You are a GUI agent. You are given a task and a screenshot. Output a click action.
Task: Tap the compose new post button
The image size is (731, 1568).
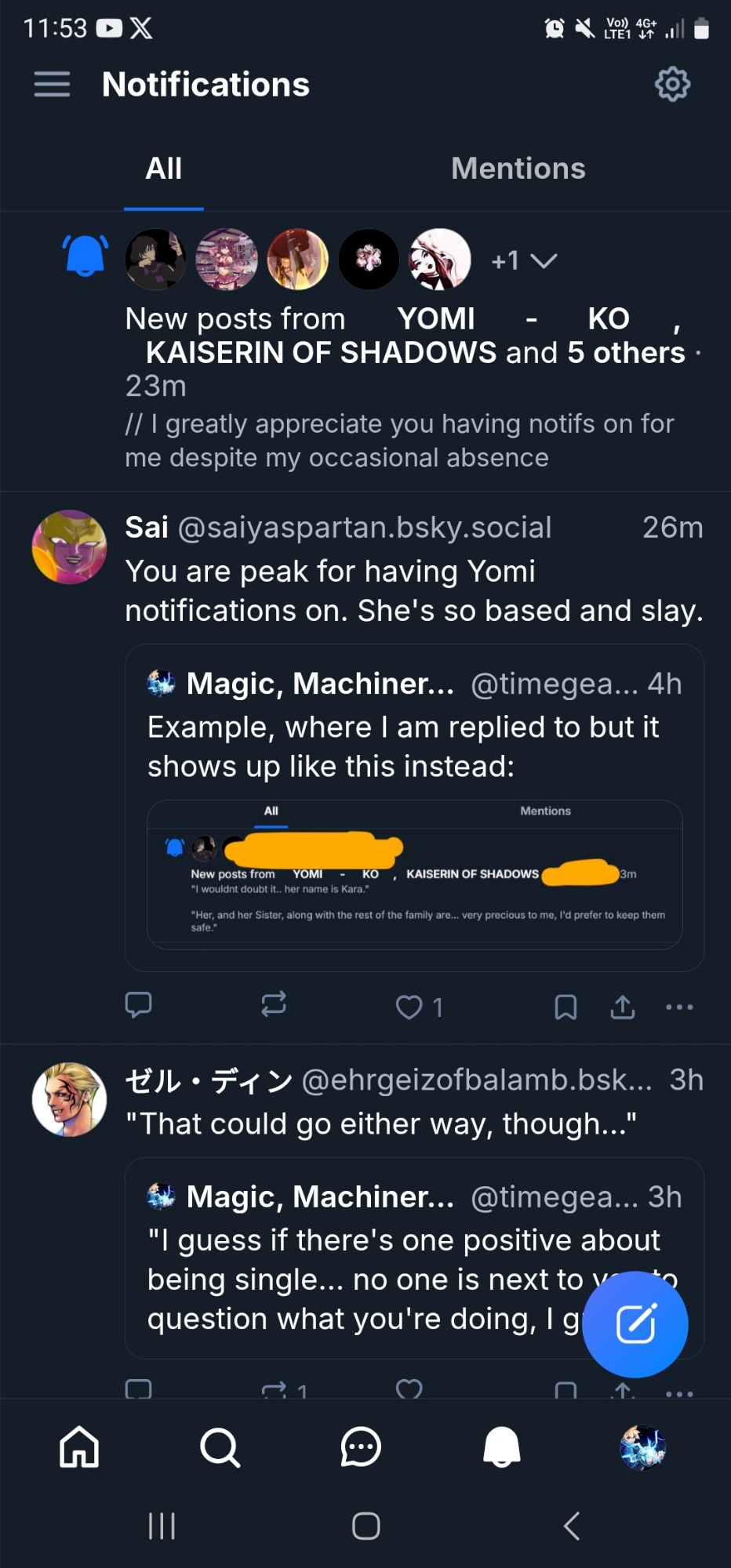635,1324
